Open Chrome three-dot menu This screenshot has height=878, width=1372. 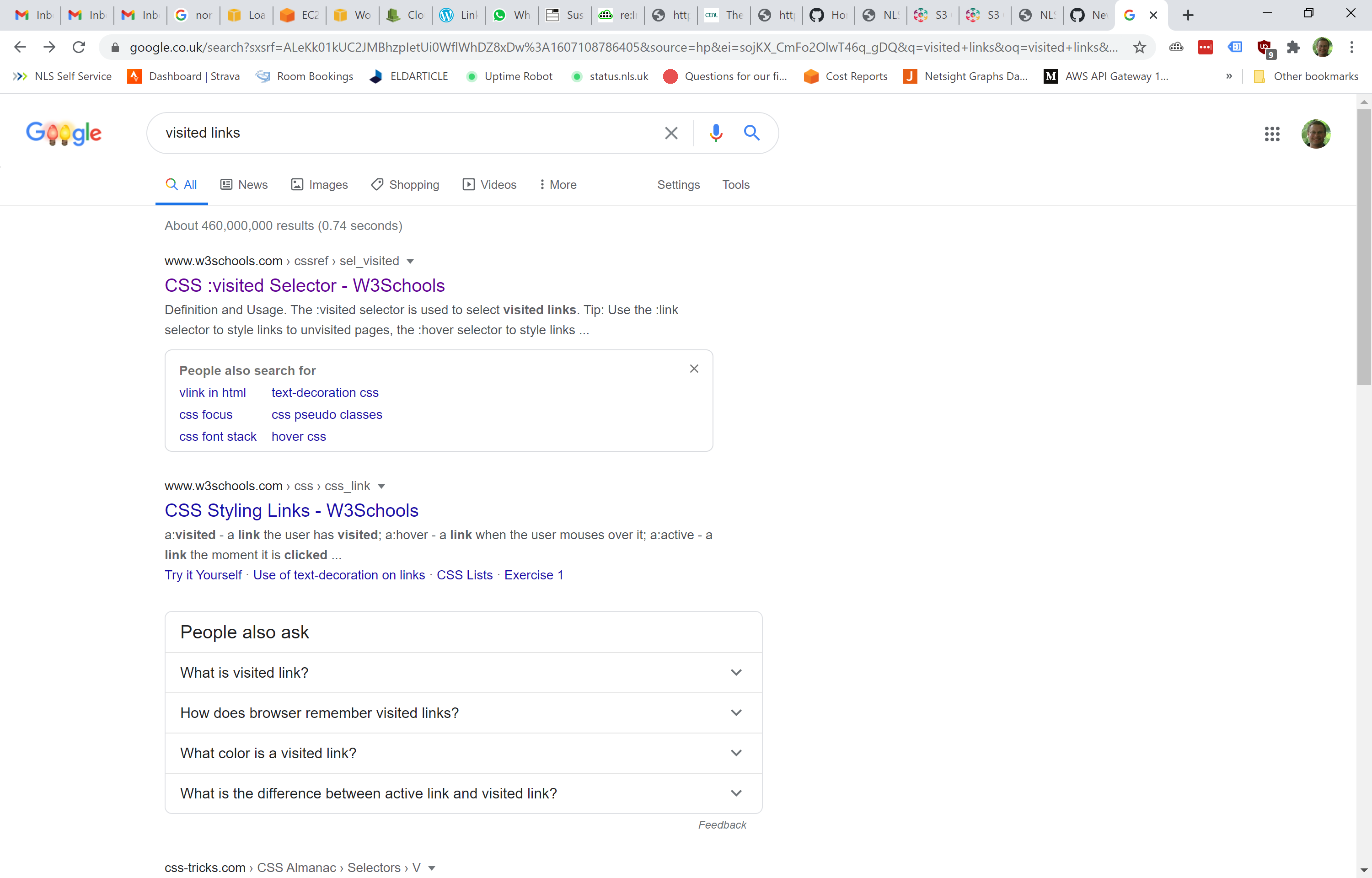tap(1351, 47)
